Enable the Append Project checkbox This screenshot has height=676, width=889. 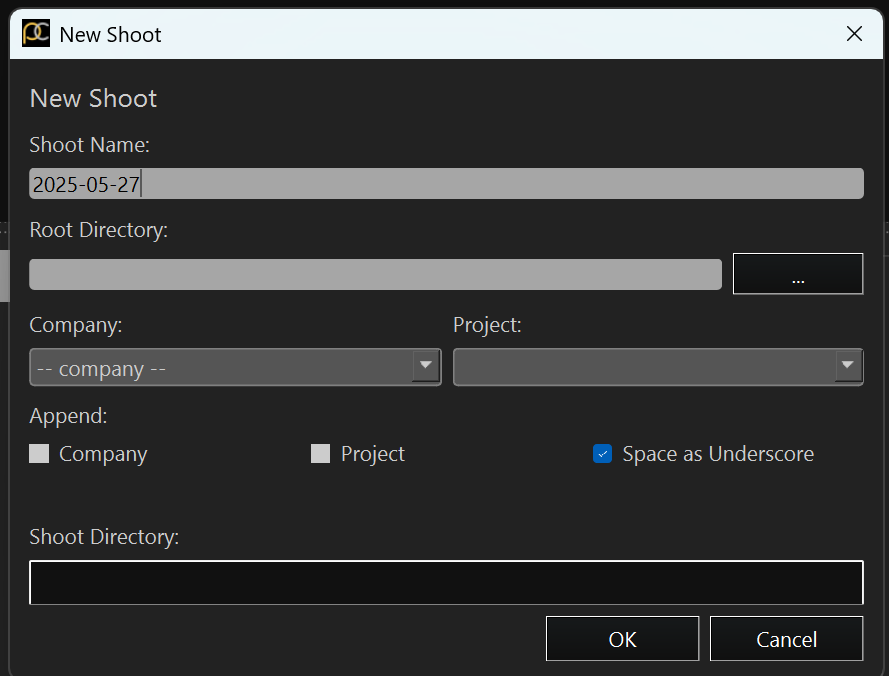coord(320,454)
